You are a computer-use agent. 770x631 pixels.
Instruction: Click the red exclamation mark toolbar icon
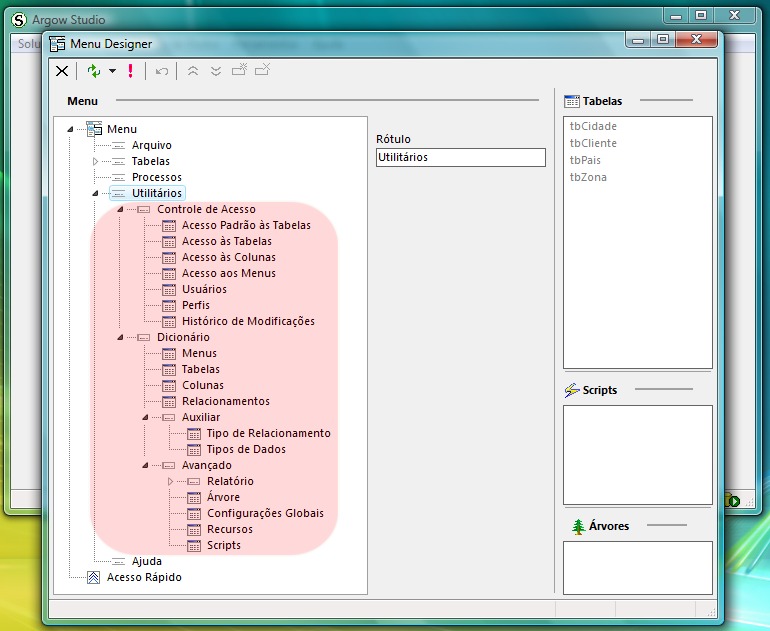(130, 71)
